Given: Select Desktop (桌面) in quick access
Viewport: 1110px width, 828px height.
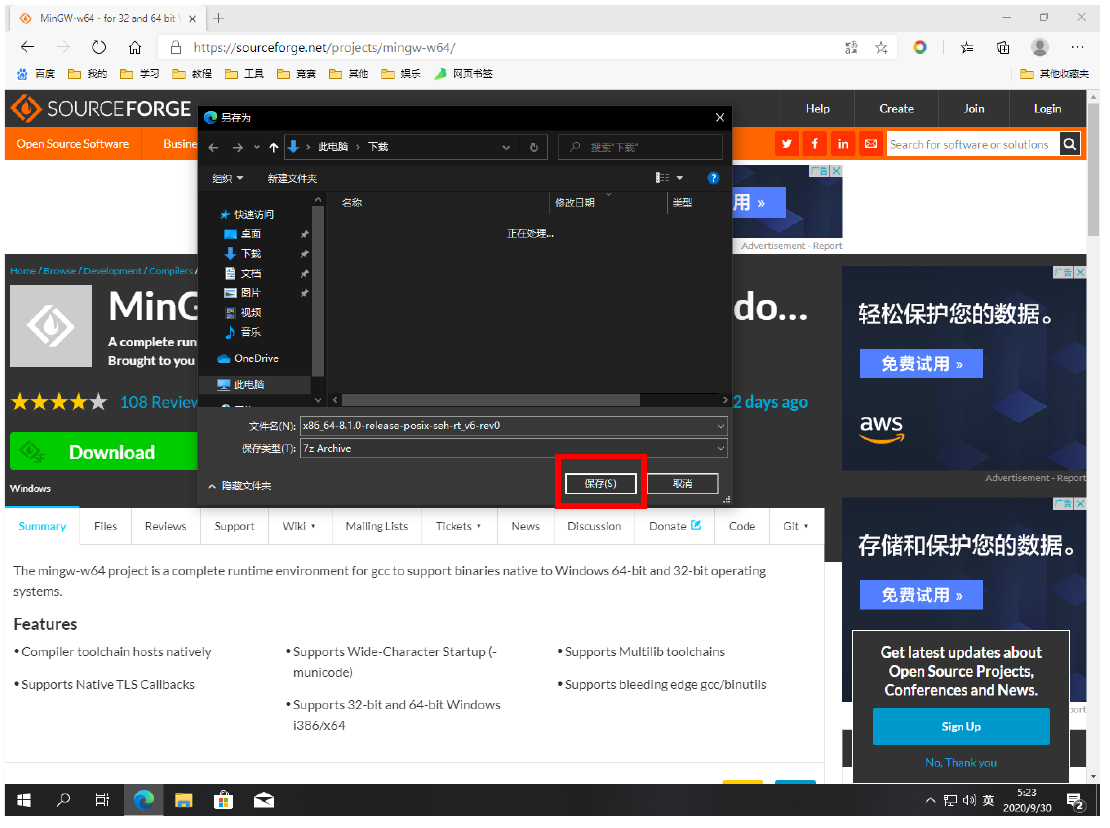Looking at the screenshot, I should (x=250, y=234).
